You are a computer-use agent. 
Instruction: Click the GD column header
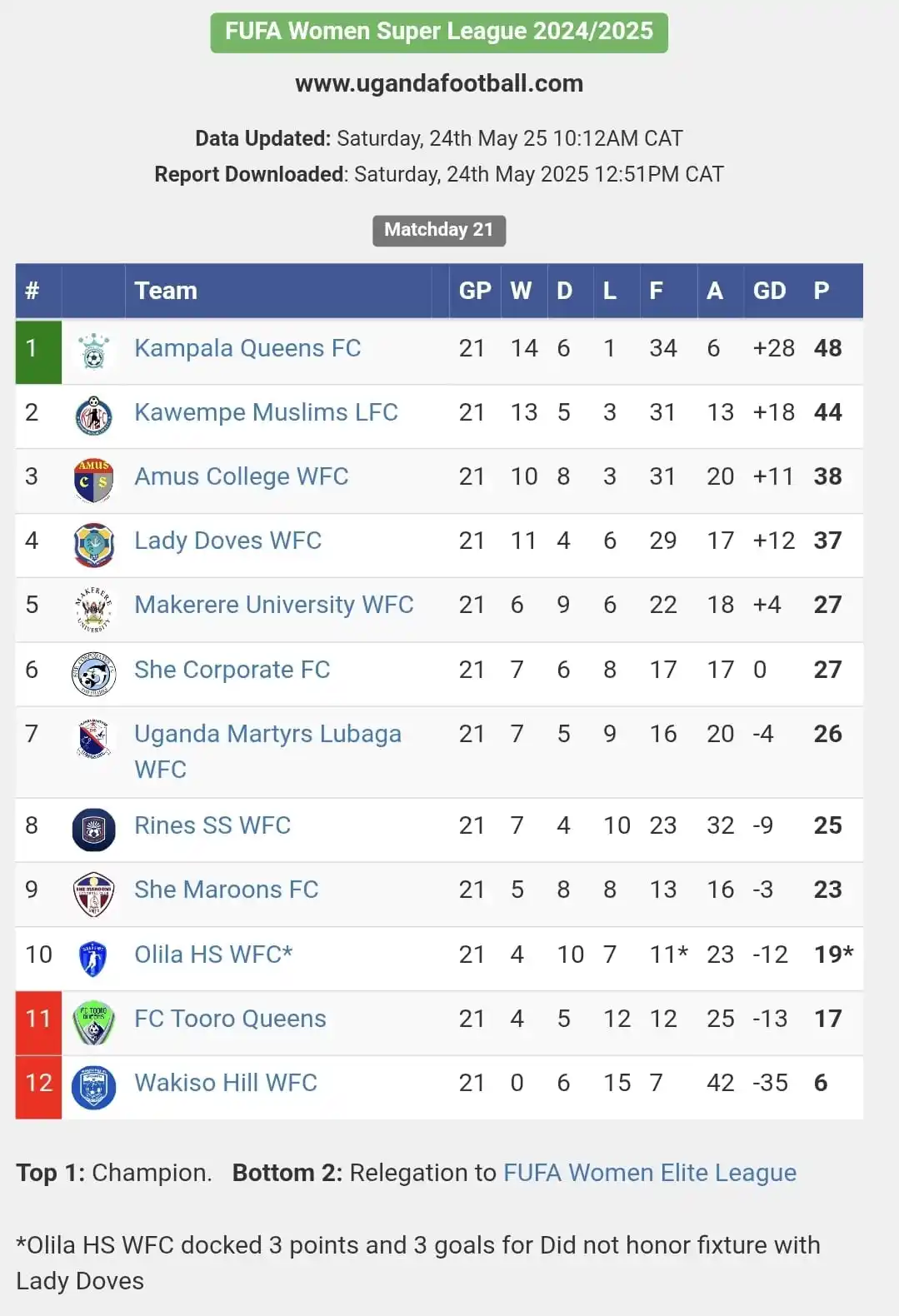(769, 291)
